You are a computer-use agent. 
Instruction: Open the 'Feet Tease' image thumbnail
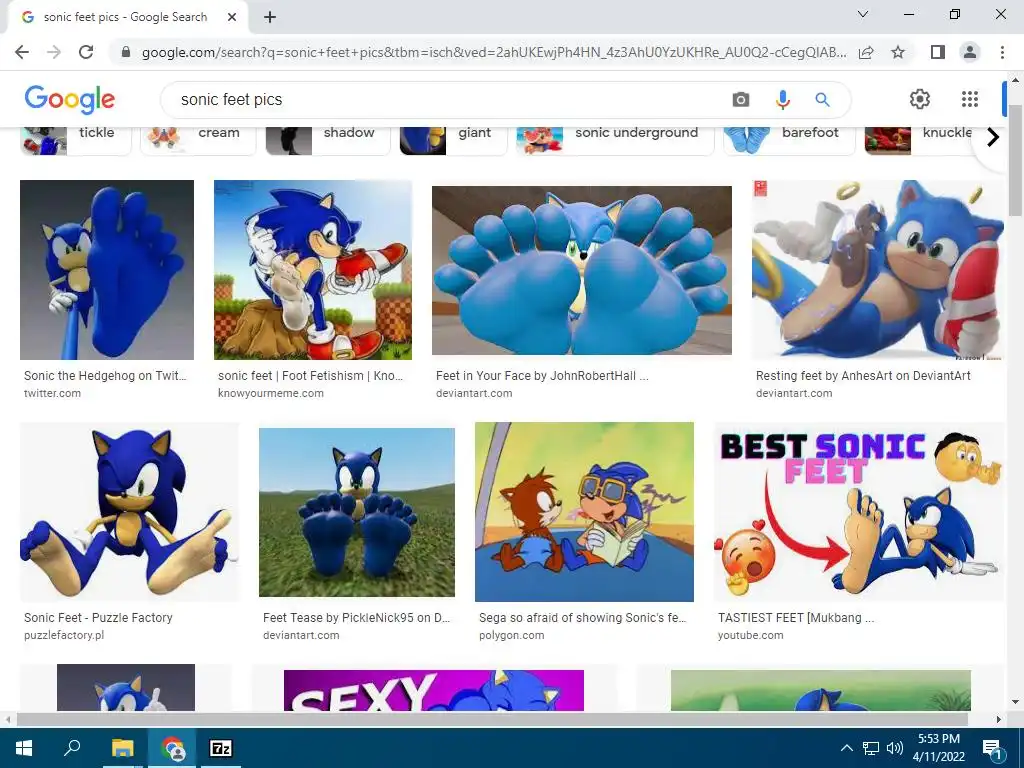pos(357,512)
